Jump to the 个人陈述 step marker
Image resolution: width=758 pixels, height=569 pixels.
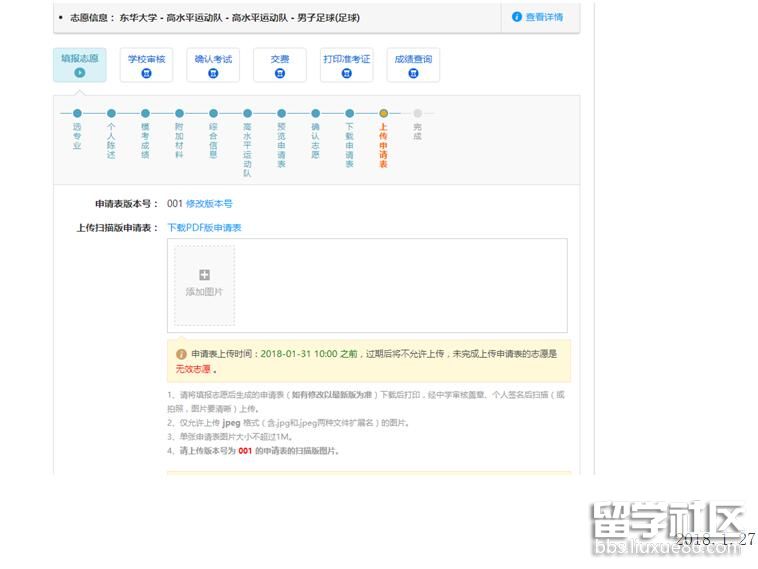[x=111, y=114]
